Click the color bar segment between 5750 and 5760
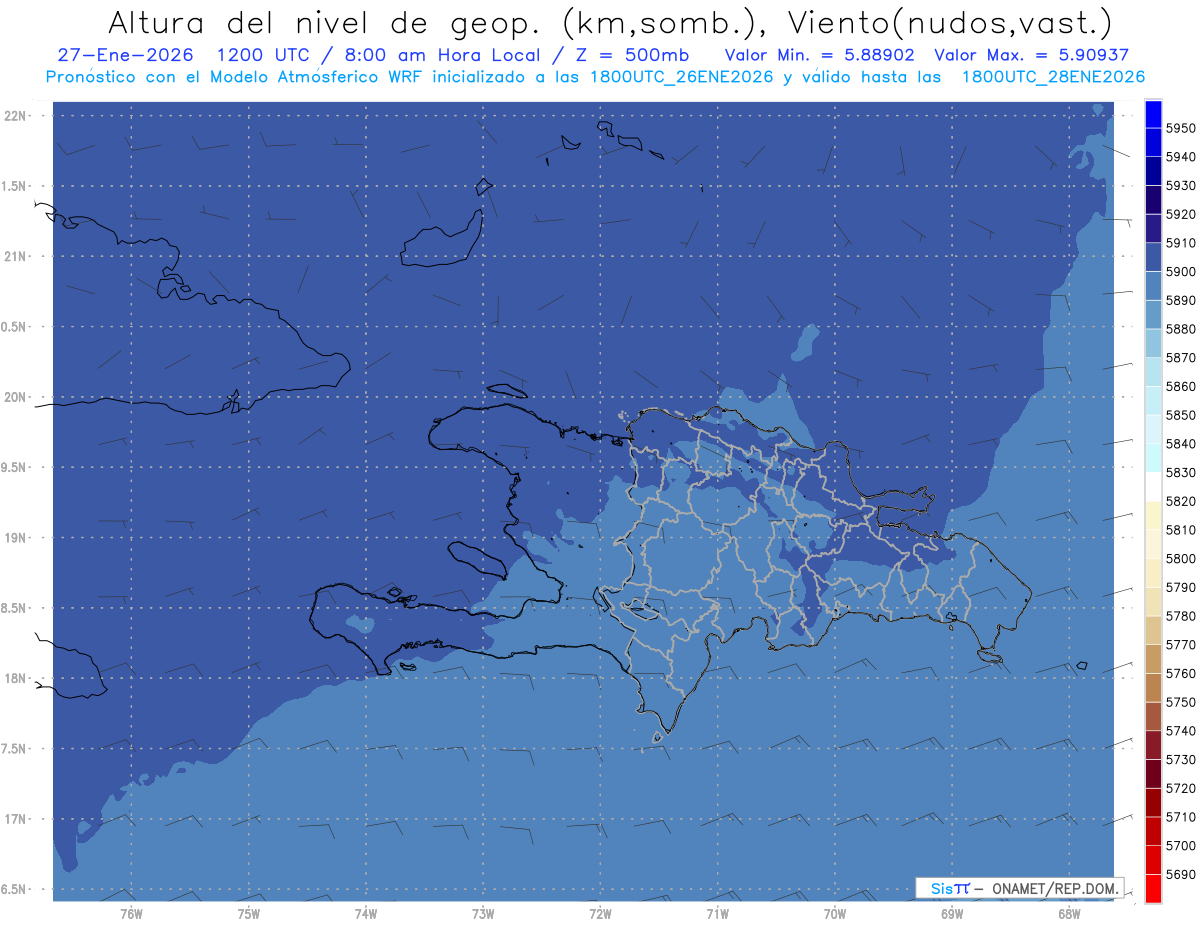Screen dimensions: 1200x927 point(1153,687)
